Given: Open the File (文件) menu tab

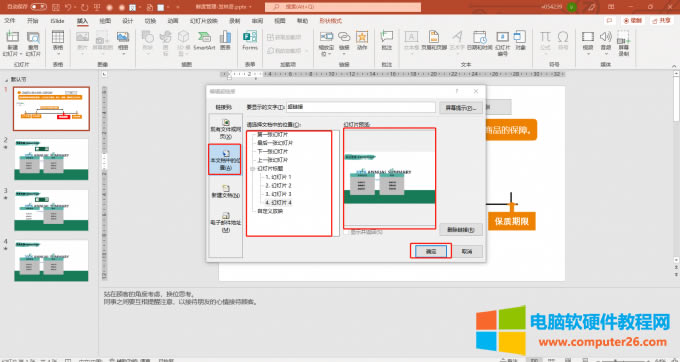Looking at the screenshot, I should click(x=10, y=21).
